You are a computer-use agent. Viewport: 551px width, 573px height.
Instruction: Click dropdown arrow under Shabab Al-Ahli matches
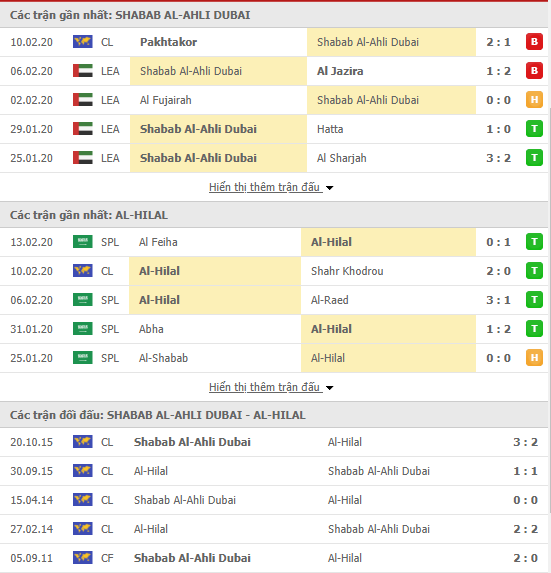click(330, 188)
